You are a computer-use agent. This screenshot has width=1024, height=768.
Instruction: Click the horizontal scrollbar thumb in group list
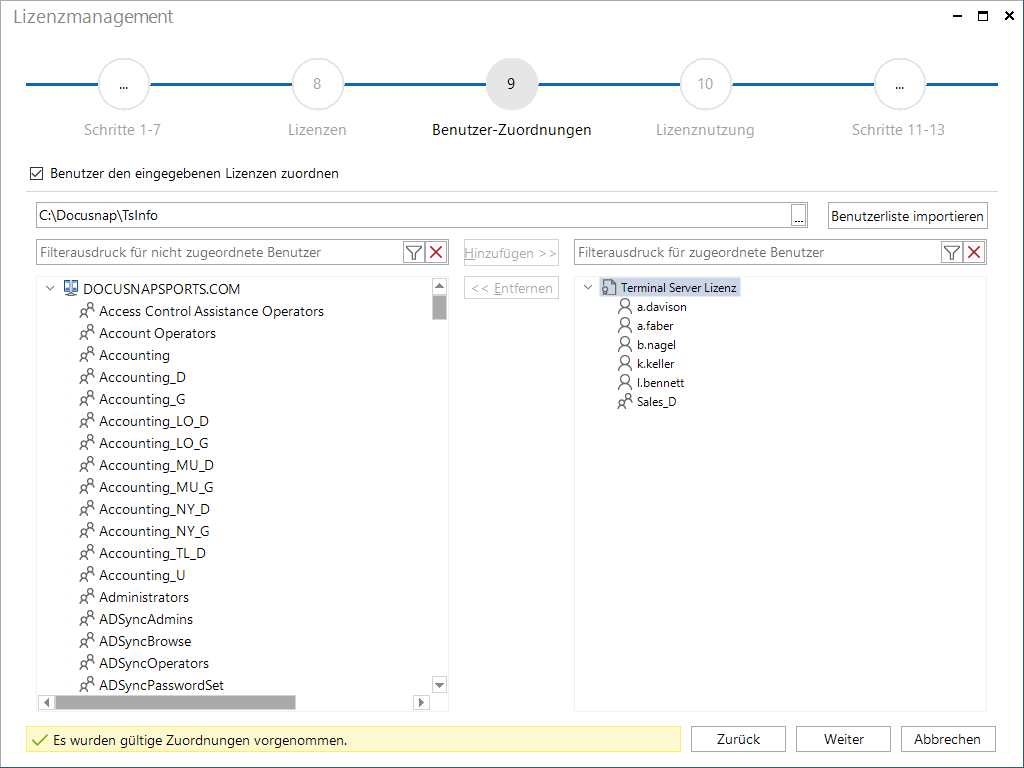pyautogui.click(x=176, y=702)
